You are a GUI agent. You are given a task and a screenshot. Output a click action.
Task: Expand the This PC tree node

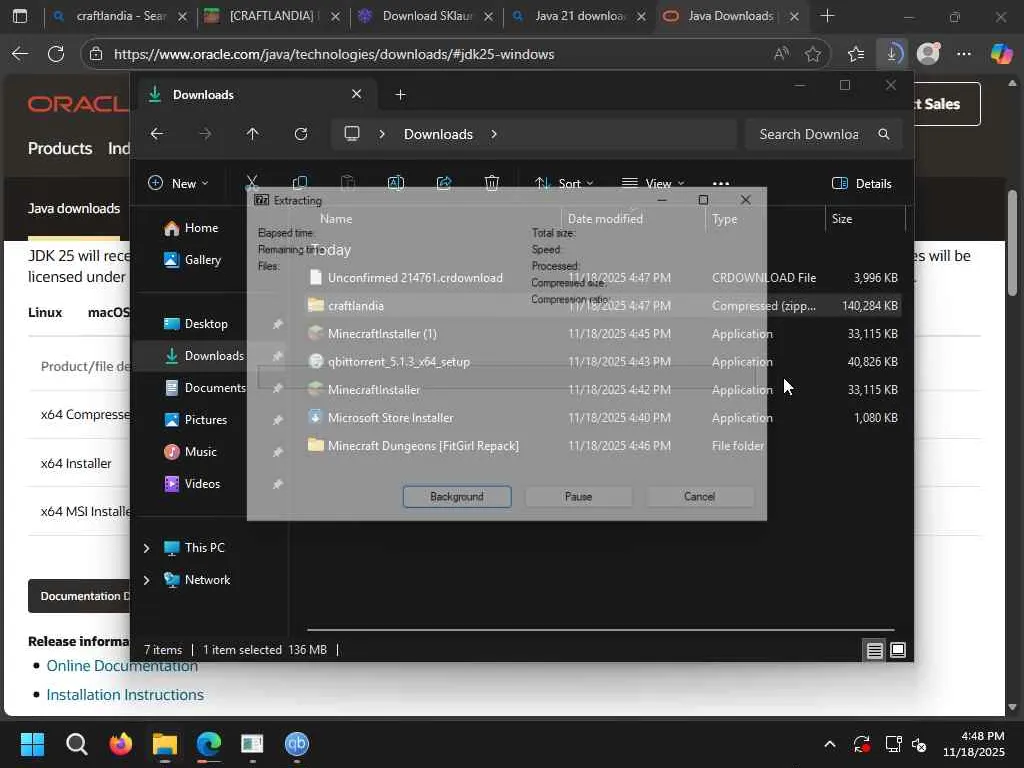click(x=146, y=548)
